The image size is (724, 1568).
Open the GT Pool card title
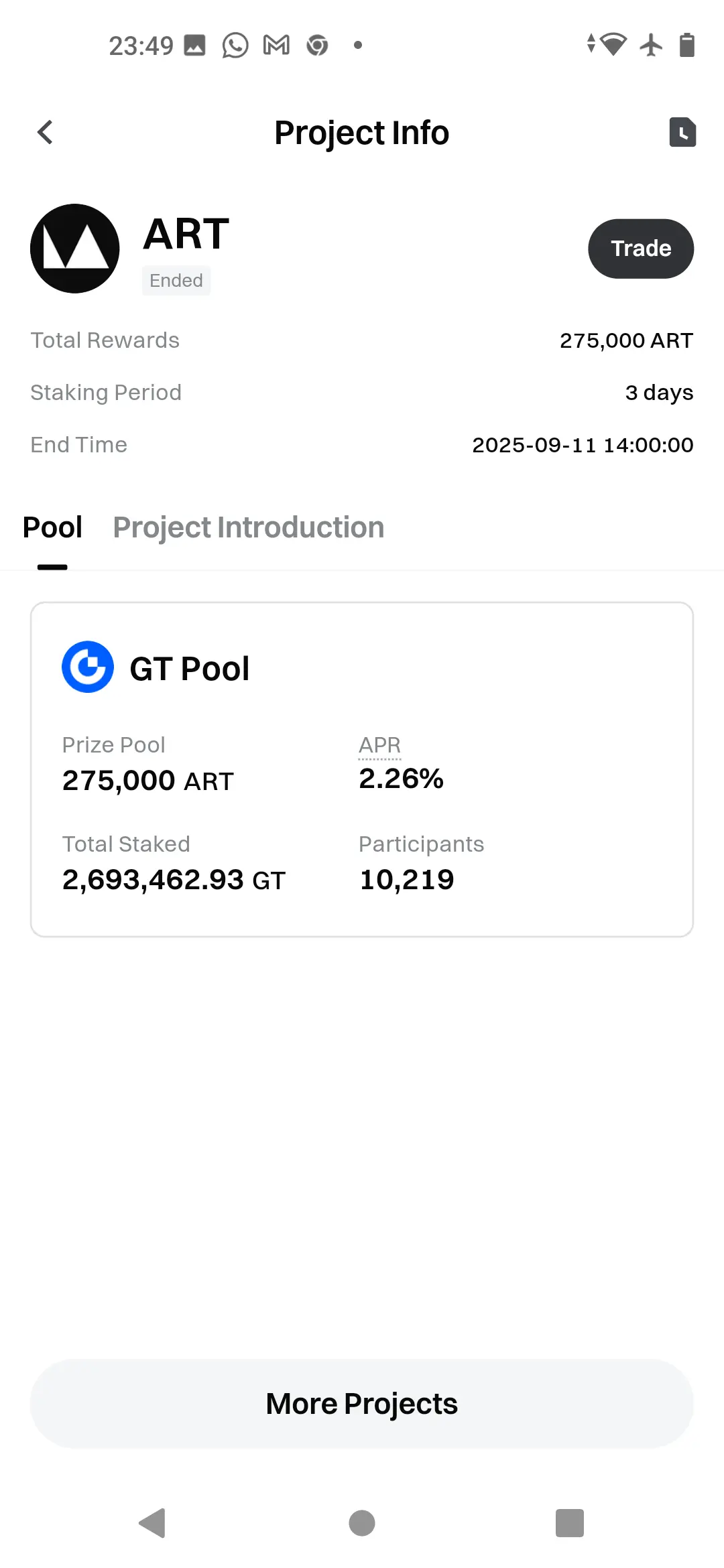coord(190,669)
